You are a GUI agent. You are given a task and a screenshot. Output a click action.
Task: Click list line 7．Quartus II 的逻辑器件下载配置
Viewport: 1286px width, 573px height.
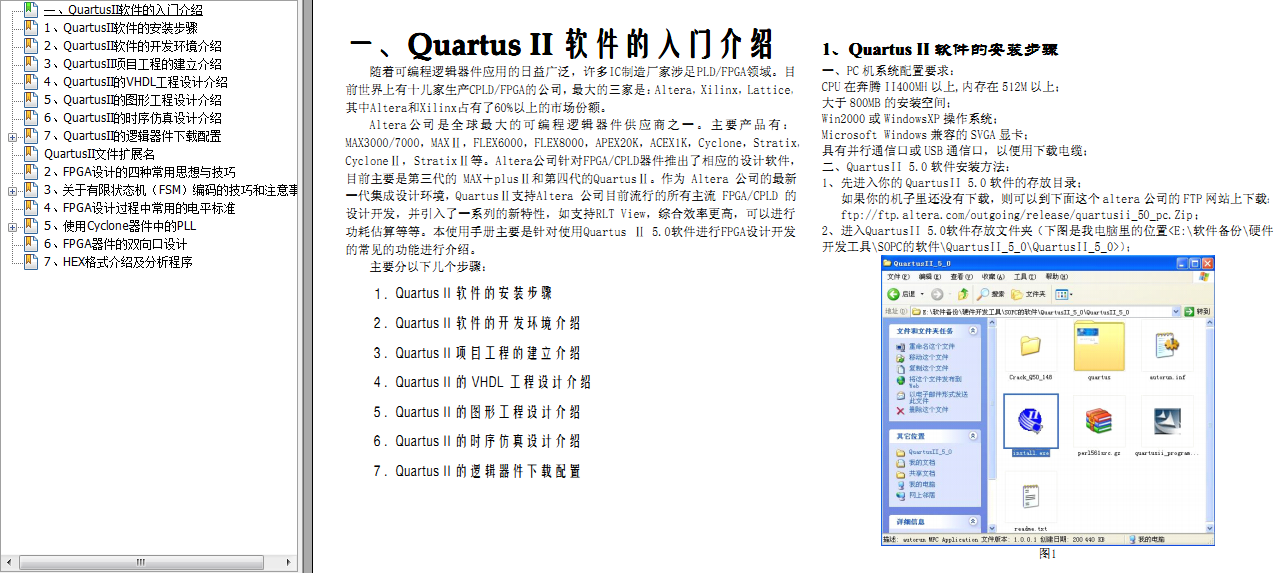point(477,471)
